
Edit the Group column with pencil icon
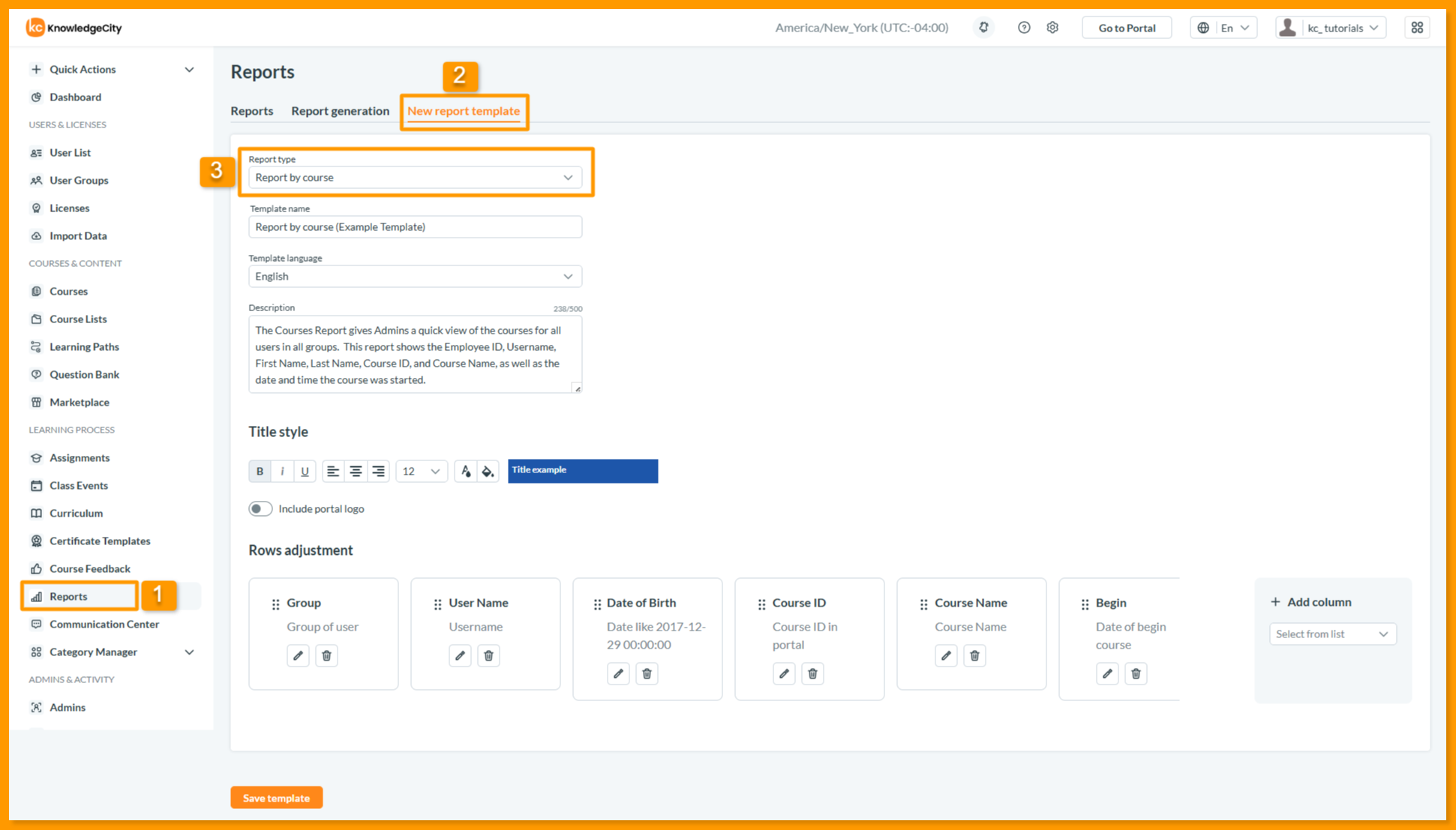click(298, 655)
